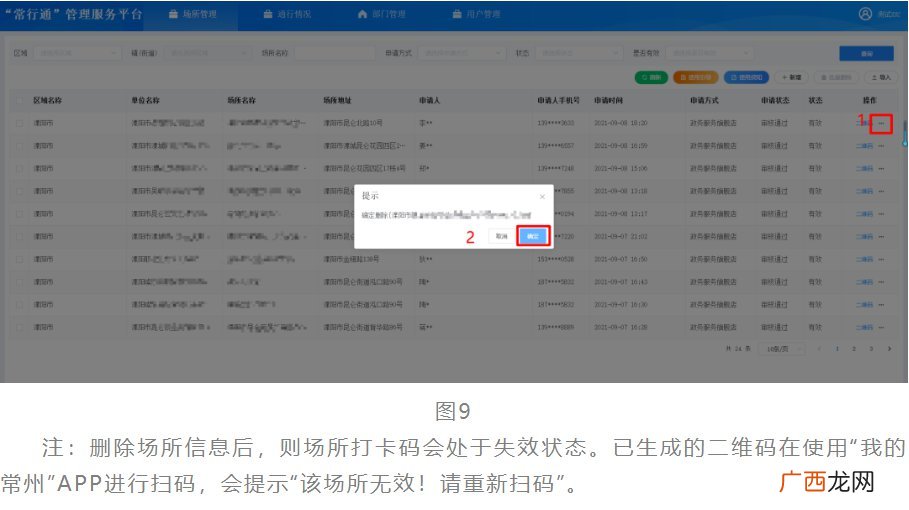Viewport: 909px width, 510px height.
Task: Open the 用户管理 tab
Action: tap(476, 14)
